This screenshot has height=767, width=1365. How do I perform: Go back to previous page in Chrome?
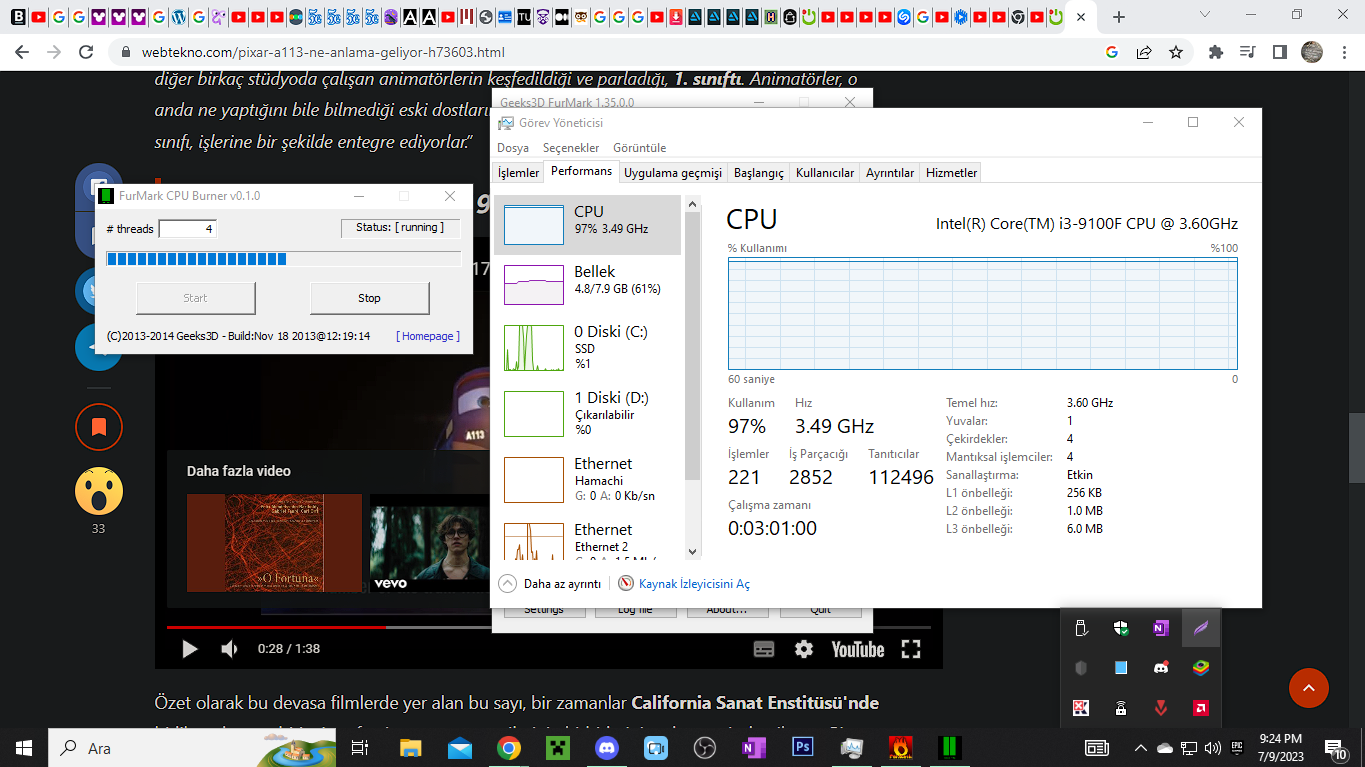[22, 52]
